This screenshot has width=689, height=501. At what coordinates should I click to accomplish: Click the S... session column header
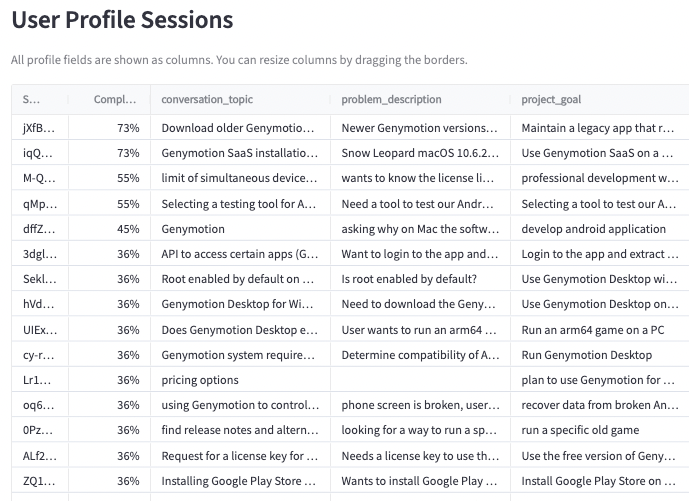[40, 99]
